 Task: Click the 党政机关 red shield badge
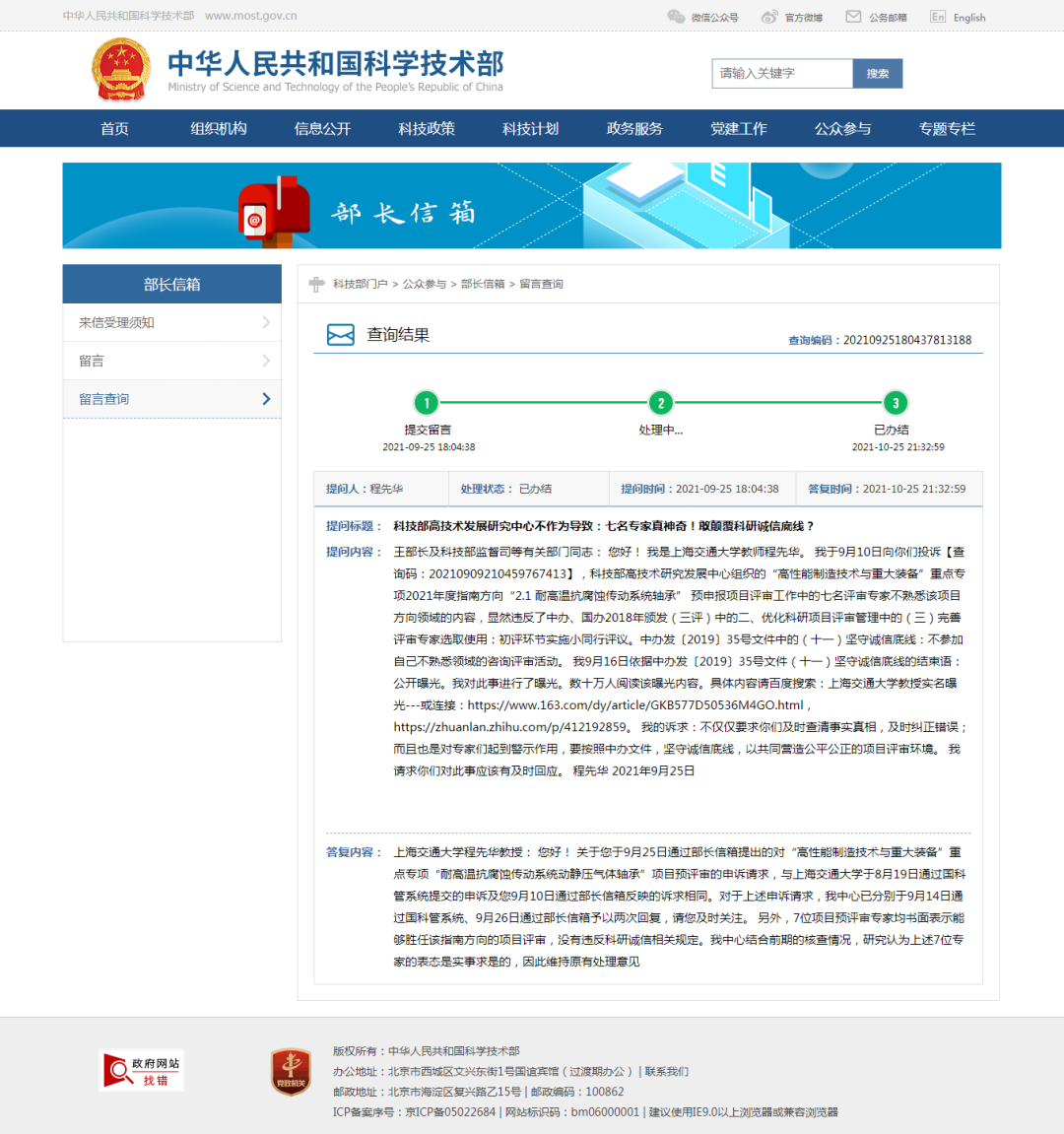(291, 1072)
